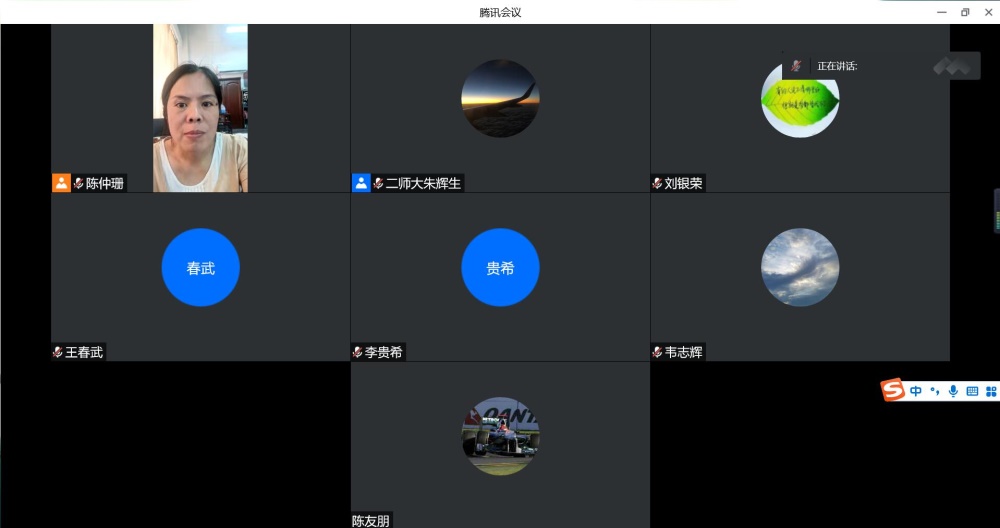1000x528 pixels.
Task: Open the Sogou toolbox grid icon
Action: point(991,391)
